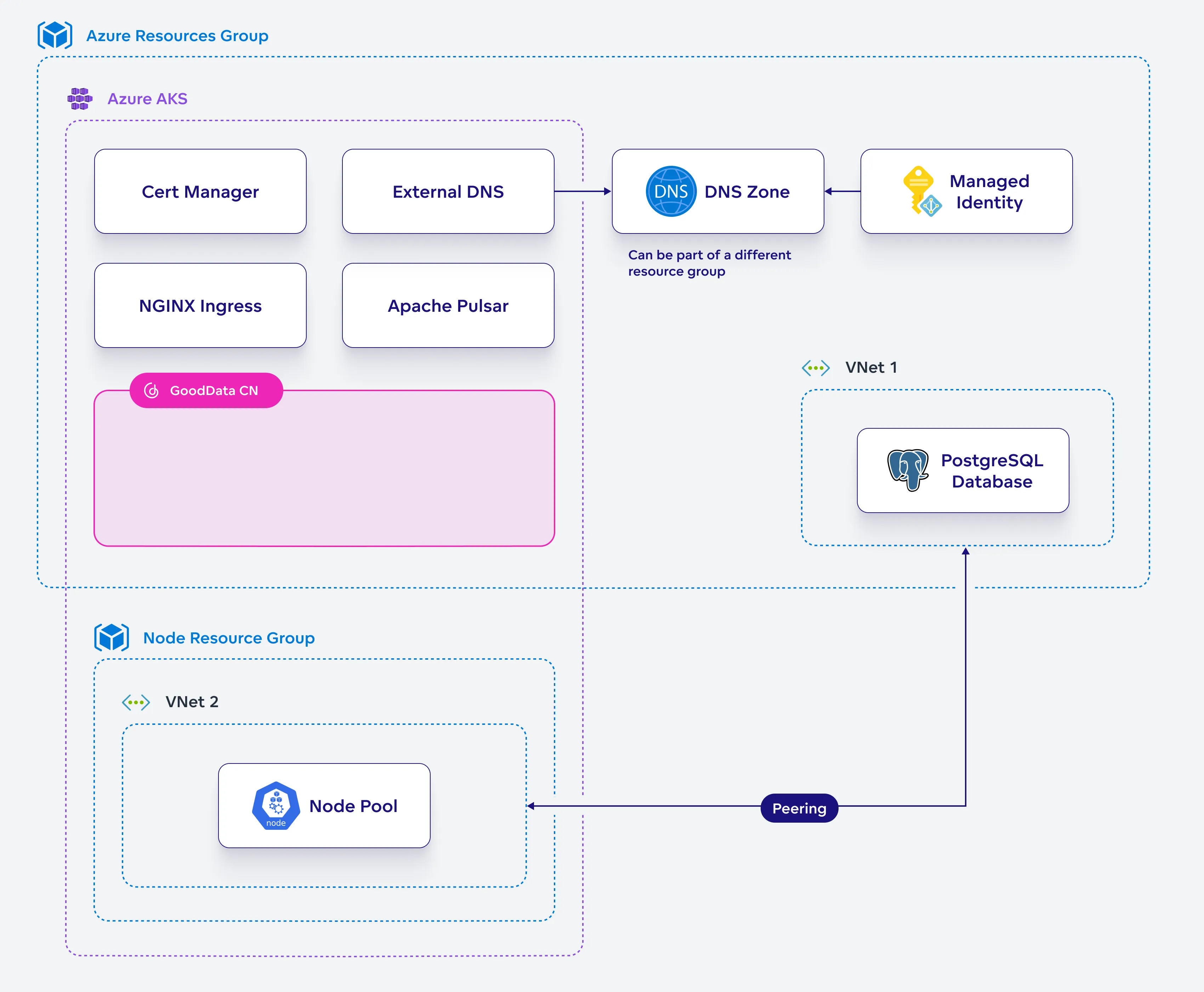This screenshot has height=992, width=1204.
Task: Click the Node Resource Group heading text
Action: [x=229, y=638]
